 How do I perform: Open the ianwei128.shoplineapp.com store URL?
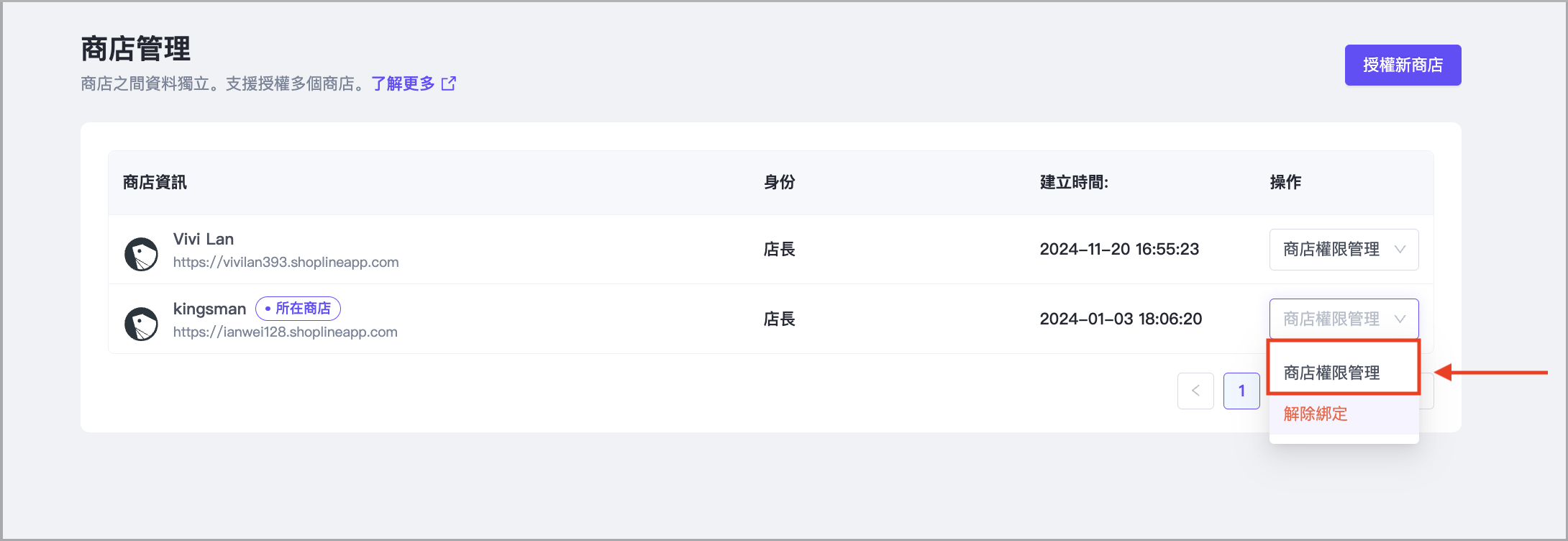(x=285, y=332)
